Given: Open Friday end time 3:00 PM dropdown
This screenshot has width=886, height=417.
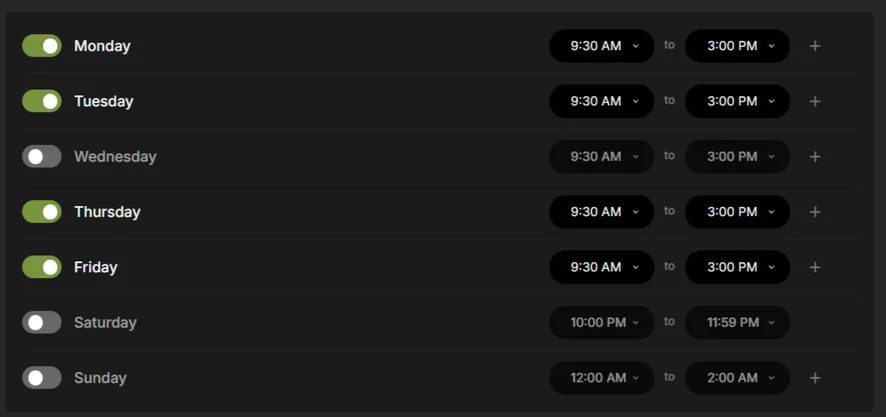Looking at the screenshot, I should pos(738,267).
